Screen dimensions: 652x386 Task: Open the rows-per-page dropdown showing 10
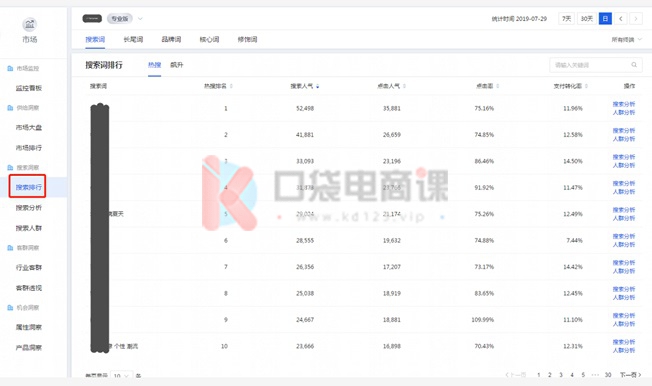pos(121,376)
